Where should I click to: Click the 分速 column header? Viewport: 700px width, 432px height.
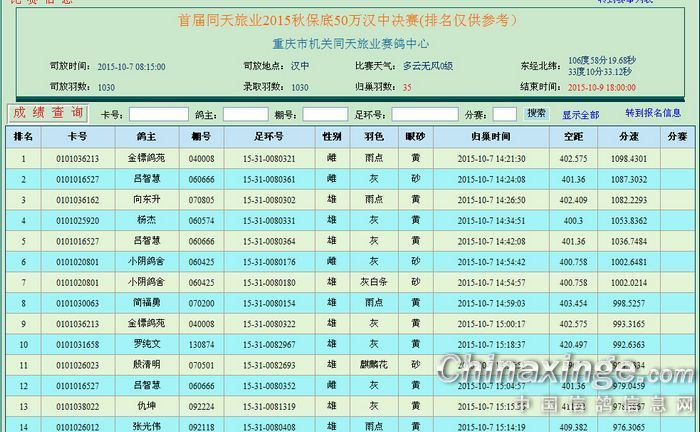click(x=629, y=136)
